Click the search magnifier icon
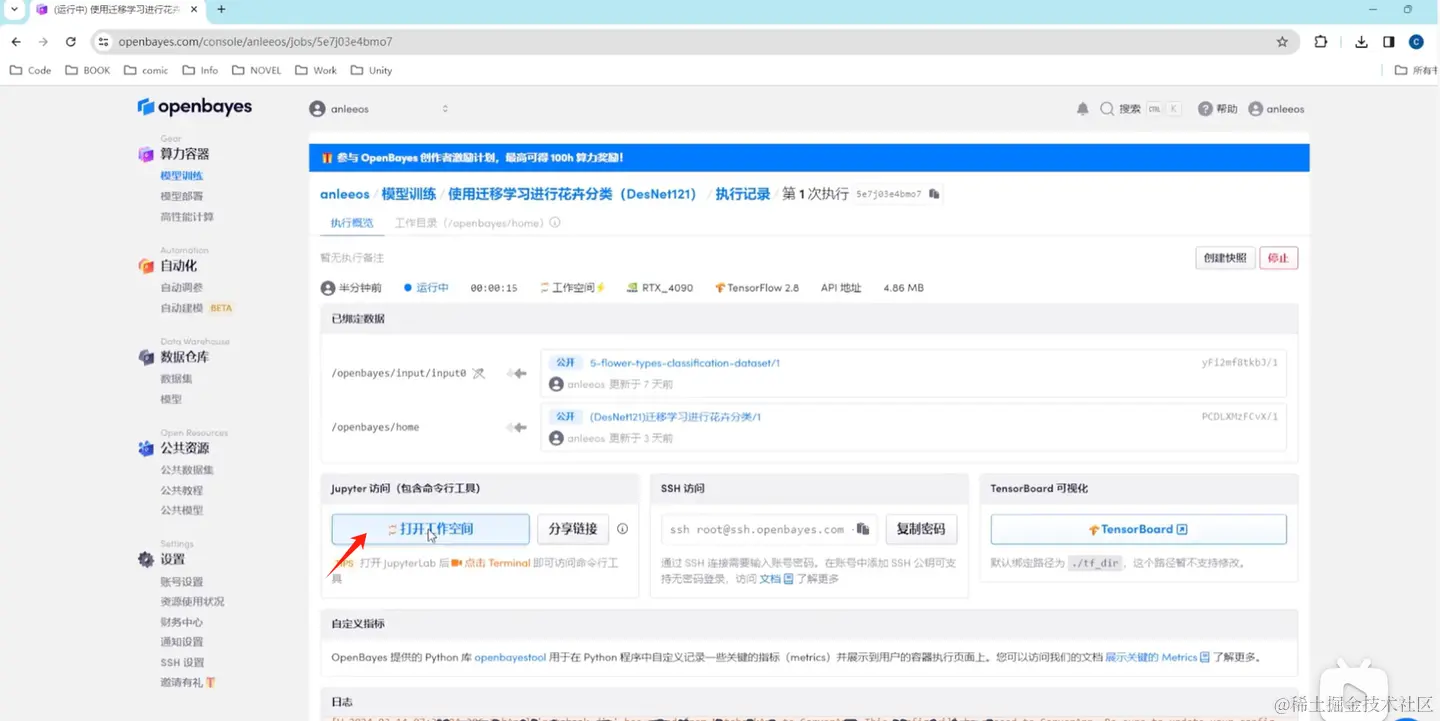Image resolution: width=1440 pixels, height=721 pixels. pyautogui.click(x=1107, y=109)
